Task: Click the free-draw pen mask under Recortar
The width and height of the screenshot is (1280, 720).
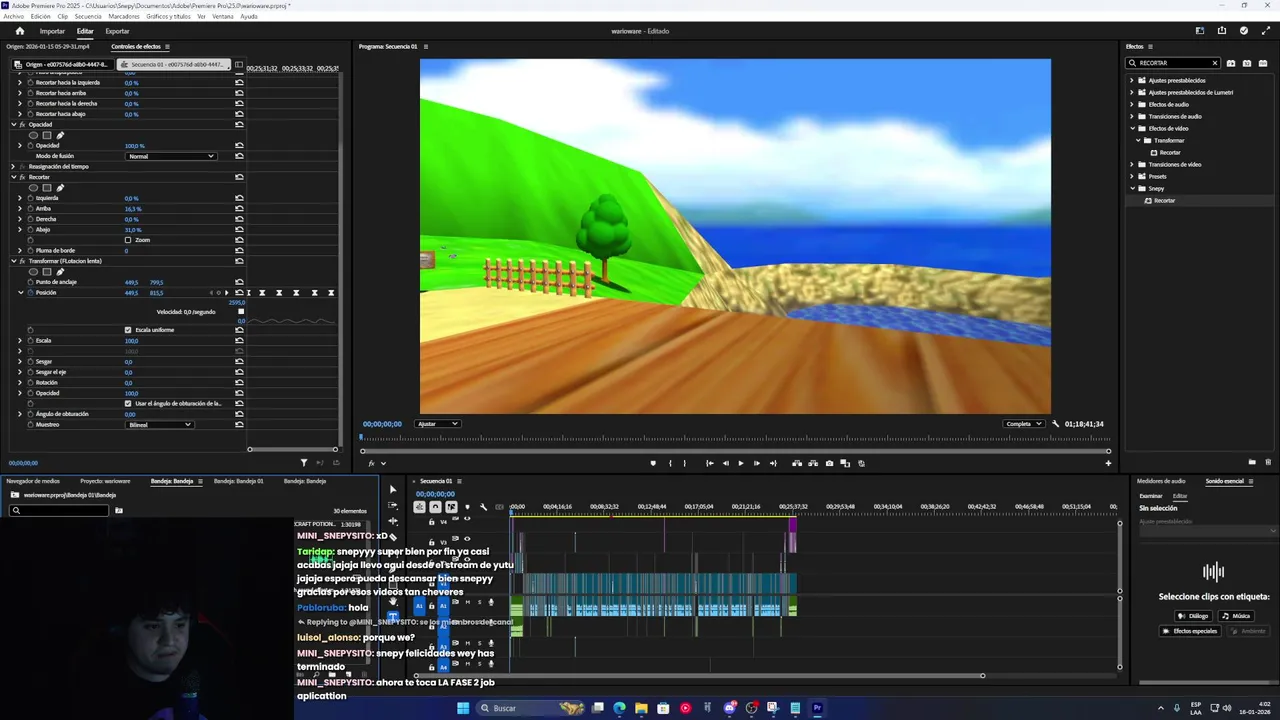Action: tap(60, 187)
